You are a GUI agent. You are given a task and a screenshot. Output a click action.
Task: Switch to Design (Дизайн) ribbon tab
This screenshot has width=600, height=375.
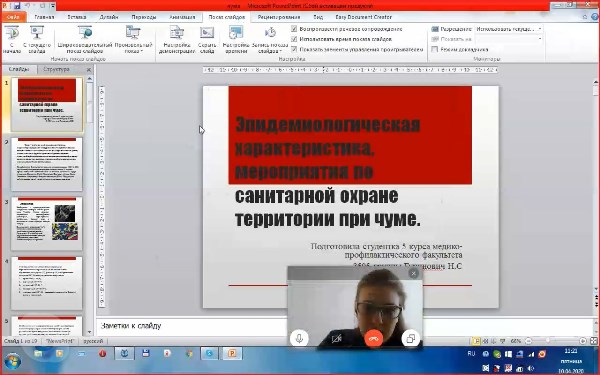(109, 17)
